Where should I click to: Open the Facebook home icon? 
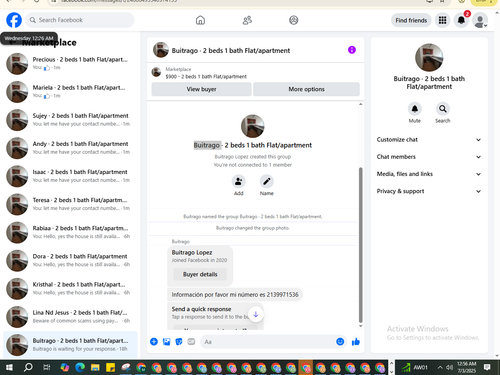(200, 20)
